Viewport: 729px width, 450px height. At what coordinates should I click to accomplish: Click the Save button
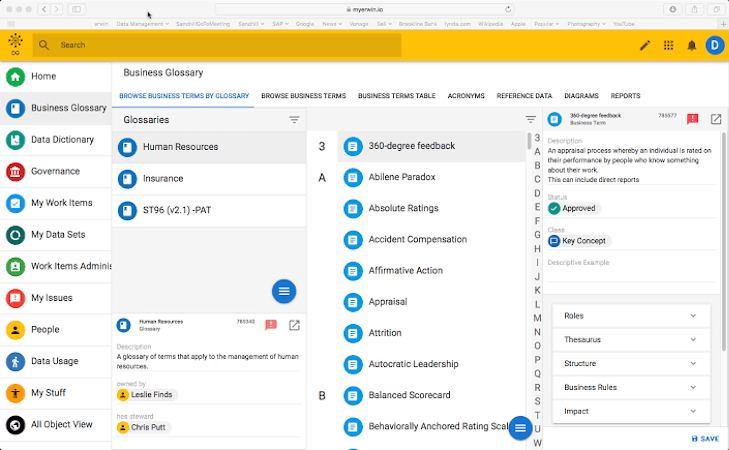pyautogui.click(x=705, y=438)
